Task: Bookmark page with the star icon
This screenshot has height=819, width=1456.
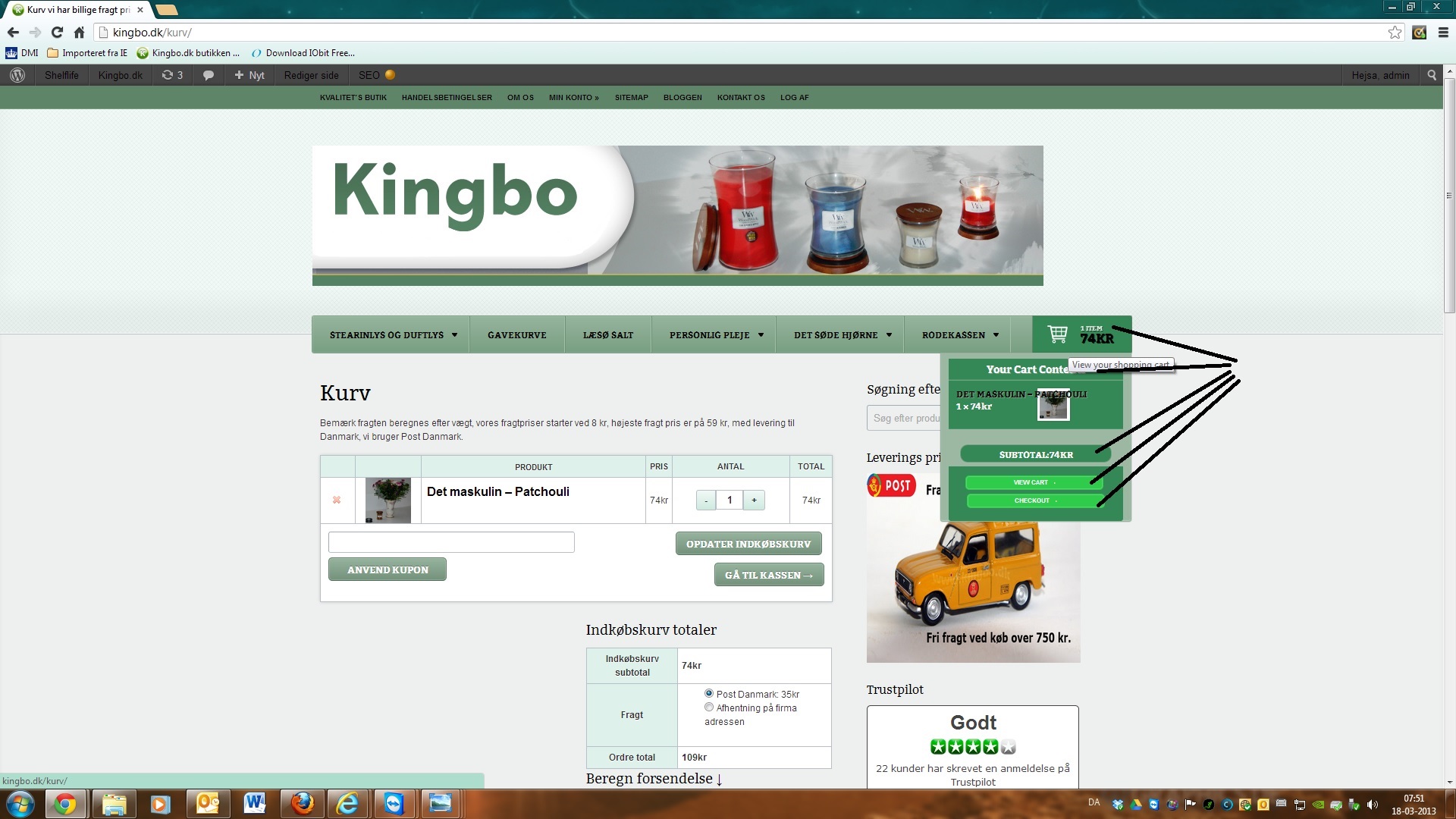Action: tap(1395, 33)
